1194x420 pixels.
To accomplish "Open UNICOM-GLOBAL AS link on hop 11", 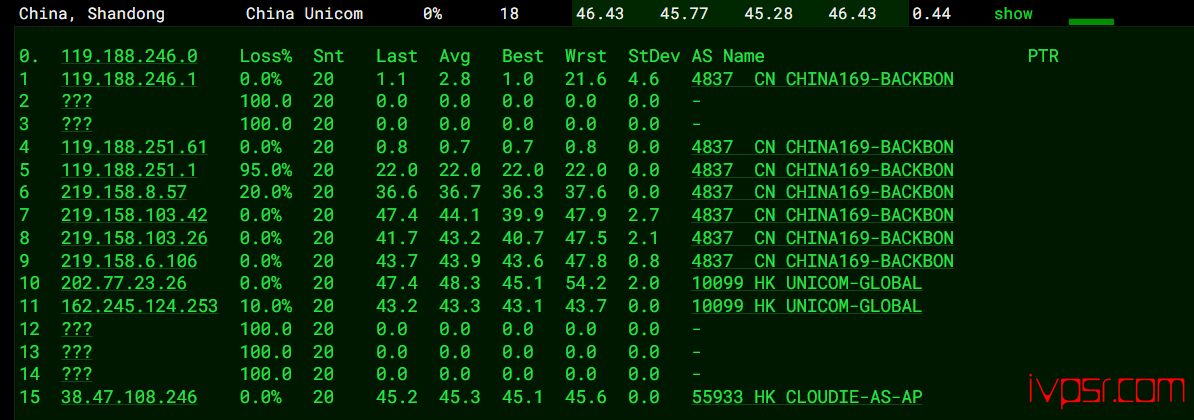I will click(x=806, y=306).
